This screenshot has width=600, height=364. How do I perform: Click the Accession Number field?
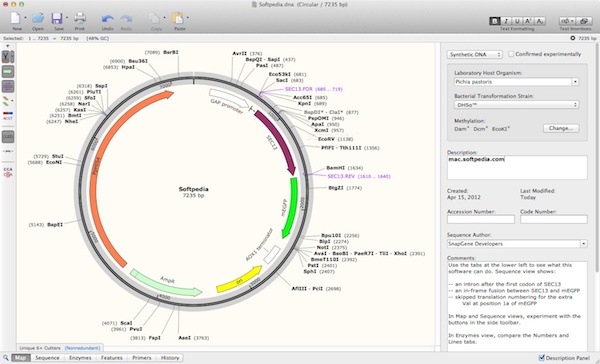click(481, 219)
